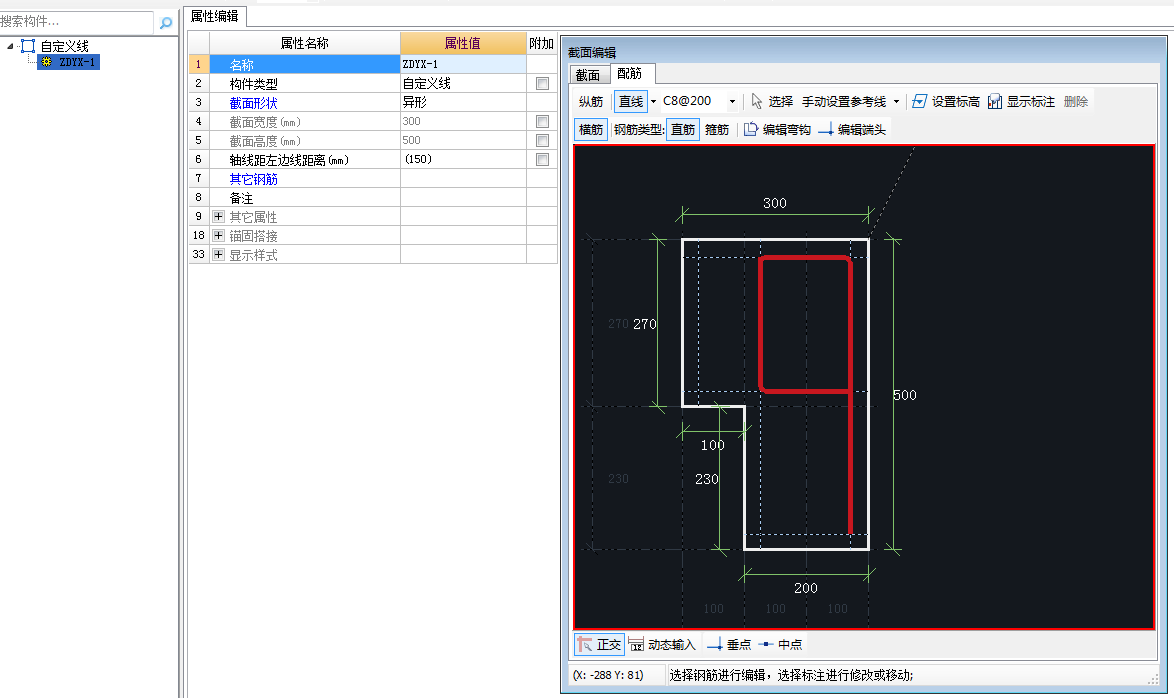This screenshot has height=698, width=1174.
Task: Switch to the 截面 tab
Action: click(588, 75)
